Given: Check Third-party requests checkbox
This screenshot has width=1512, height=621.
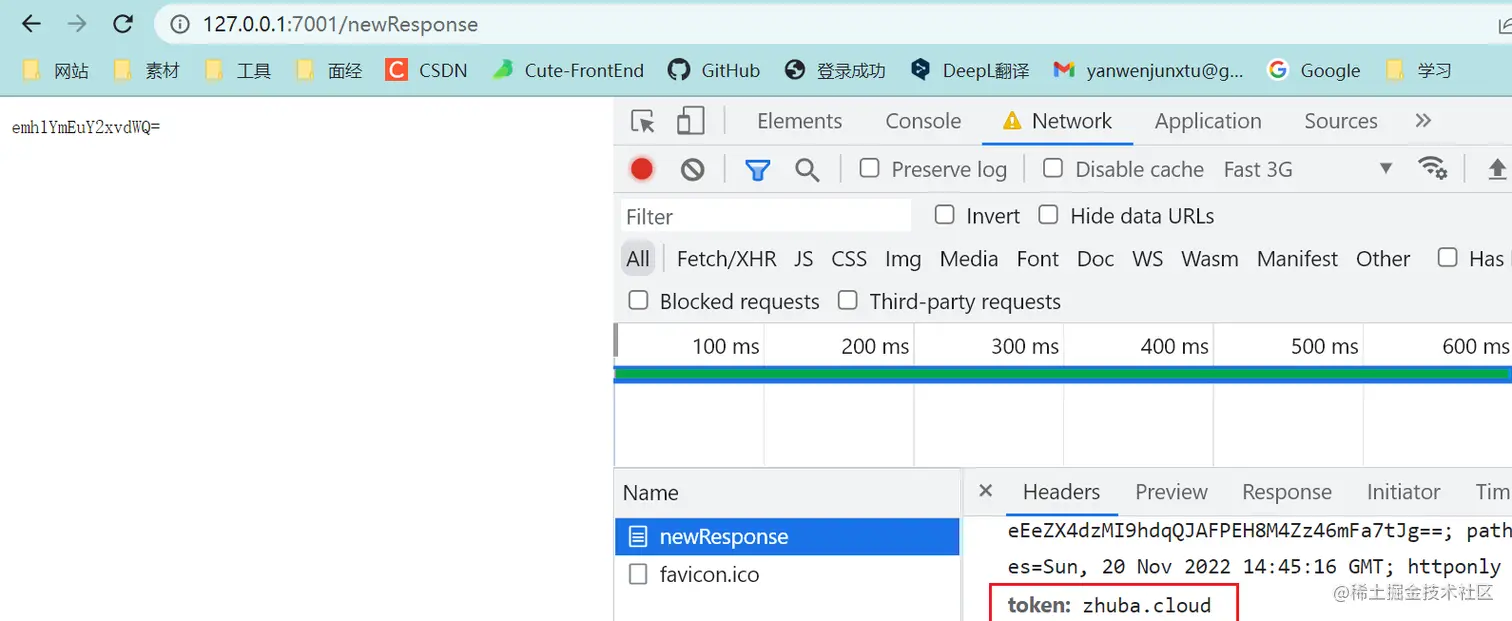Looking at the screenshot, I should 848,300.
